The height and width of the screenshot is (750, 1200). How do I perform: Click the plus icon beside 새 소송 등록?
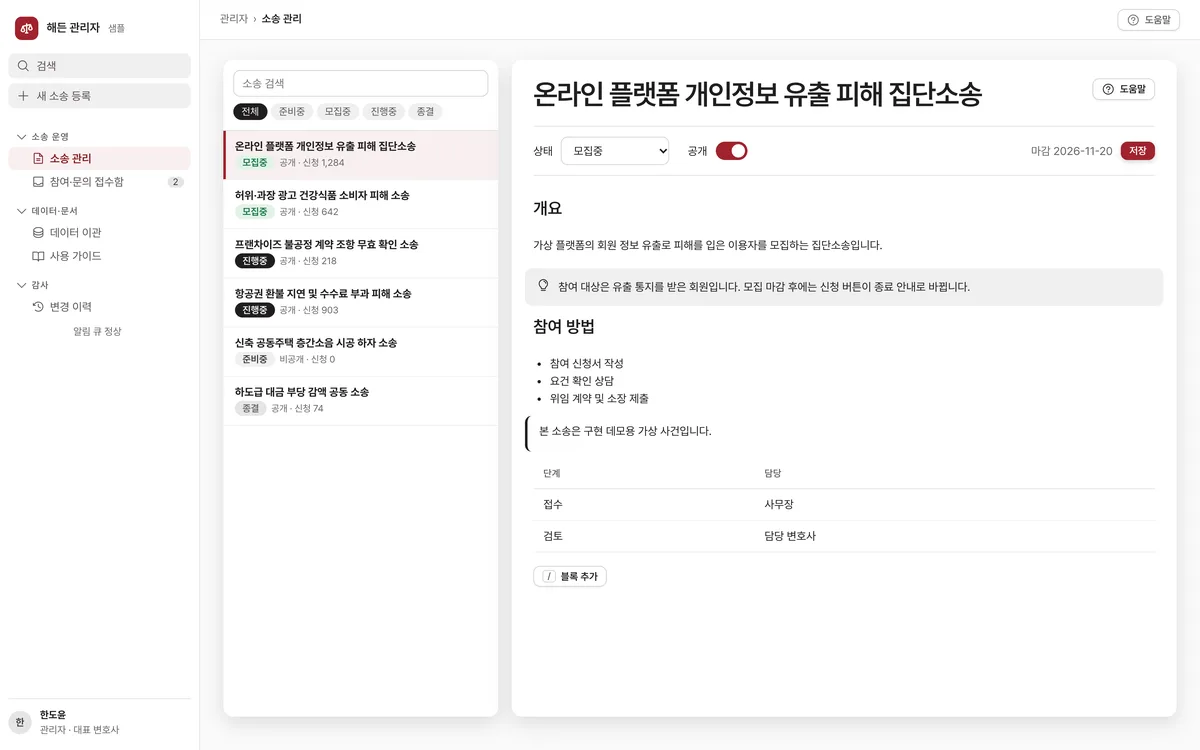(x=24, y=96)
